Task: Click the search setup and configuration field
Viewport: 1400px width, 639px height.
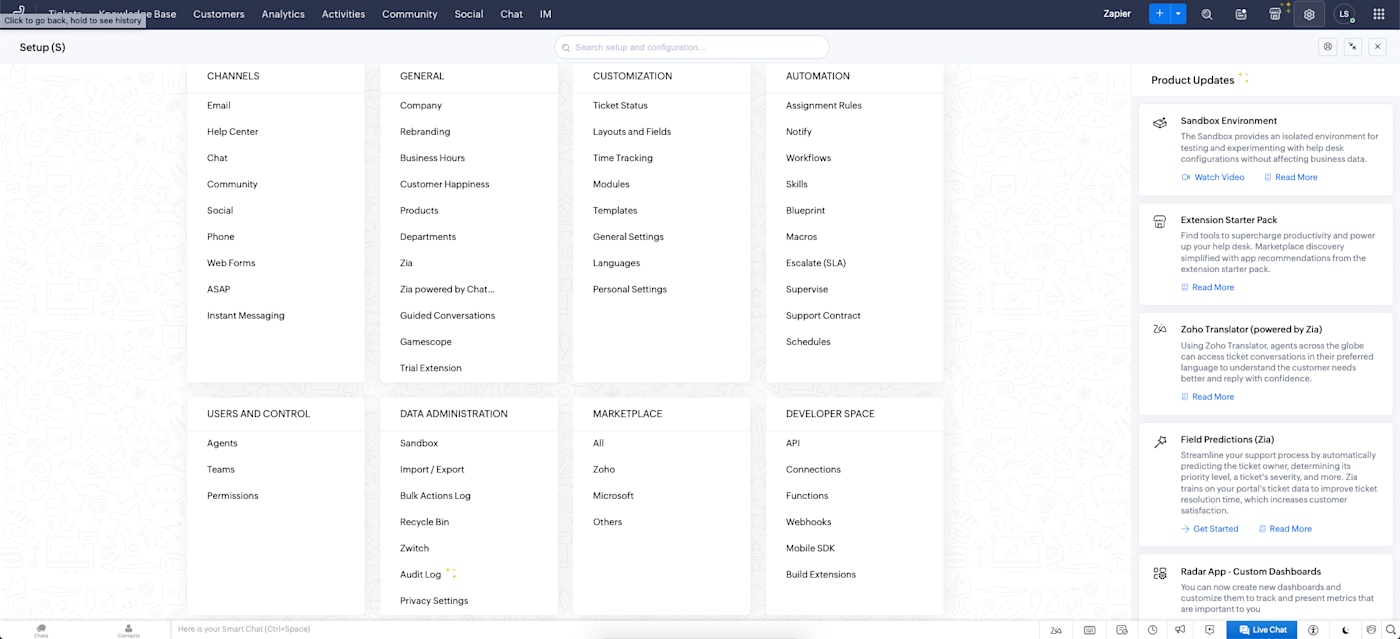Action: click(x=692, y=47)
